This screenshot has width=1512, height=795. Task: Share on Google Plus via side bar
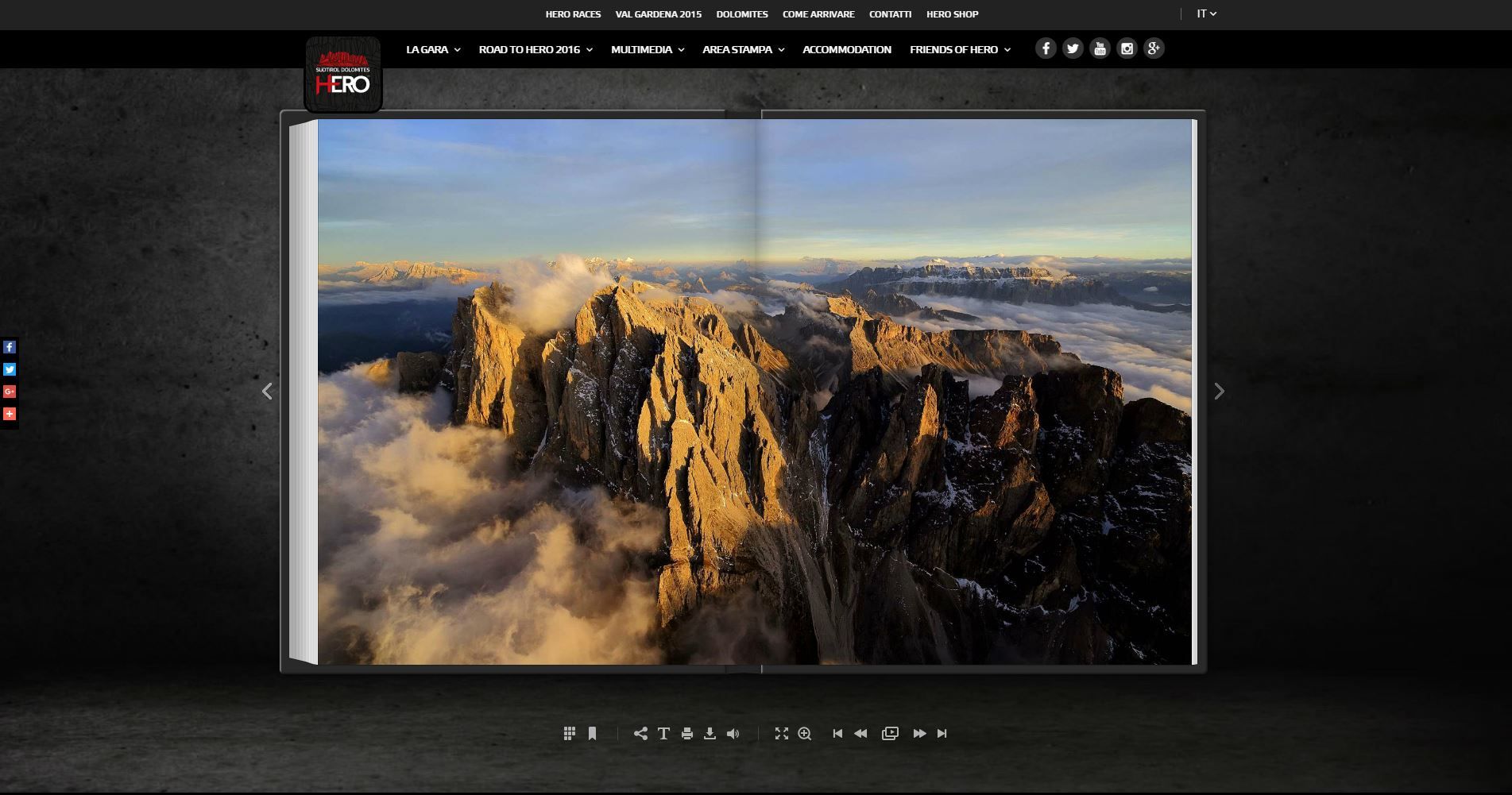[10, 392]
